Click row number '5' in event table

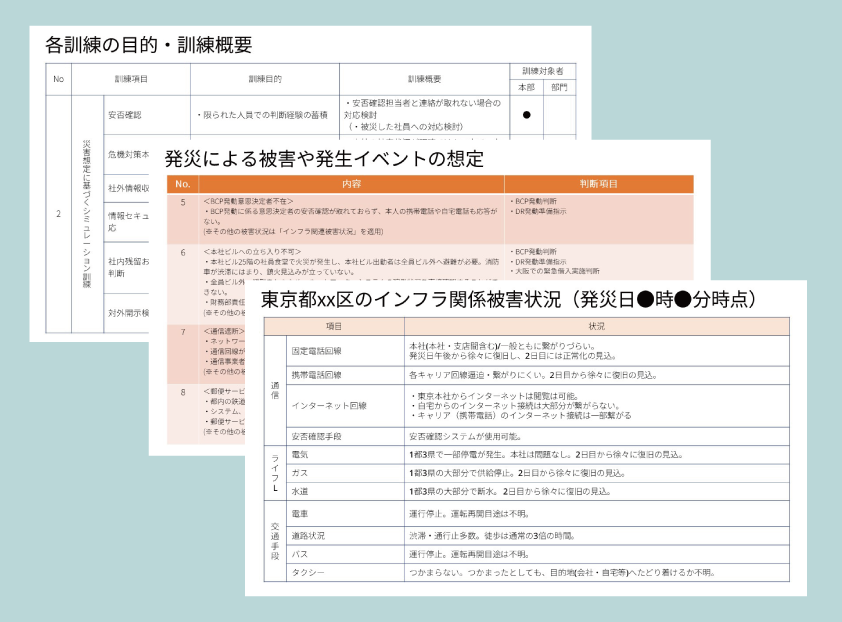pyautogui.click(x=183, y=202)
